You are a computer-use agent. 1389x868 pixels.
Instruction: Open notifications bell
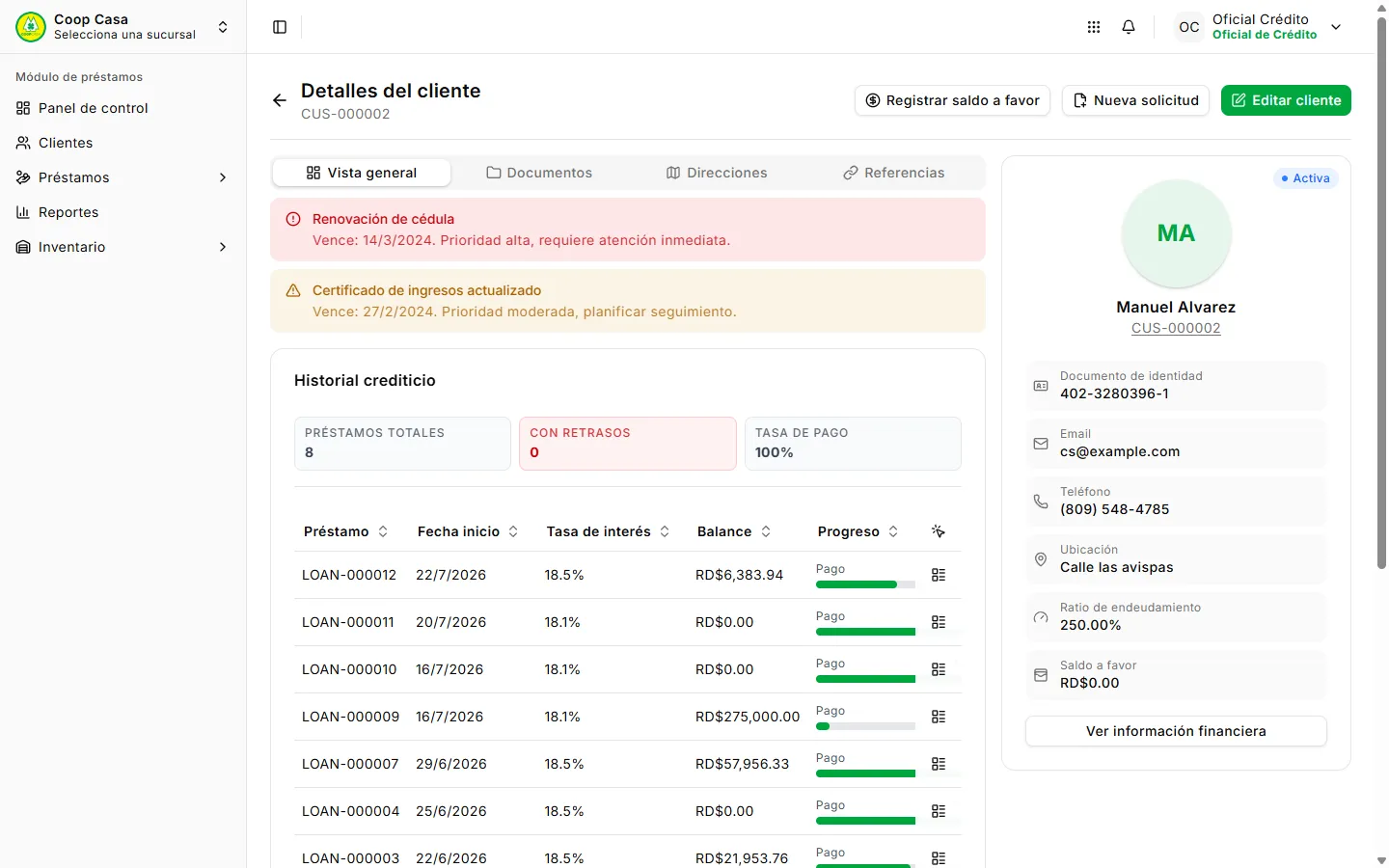coord(1129,27)
